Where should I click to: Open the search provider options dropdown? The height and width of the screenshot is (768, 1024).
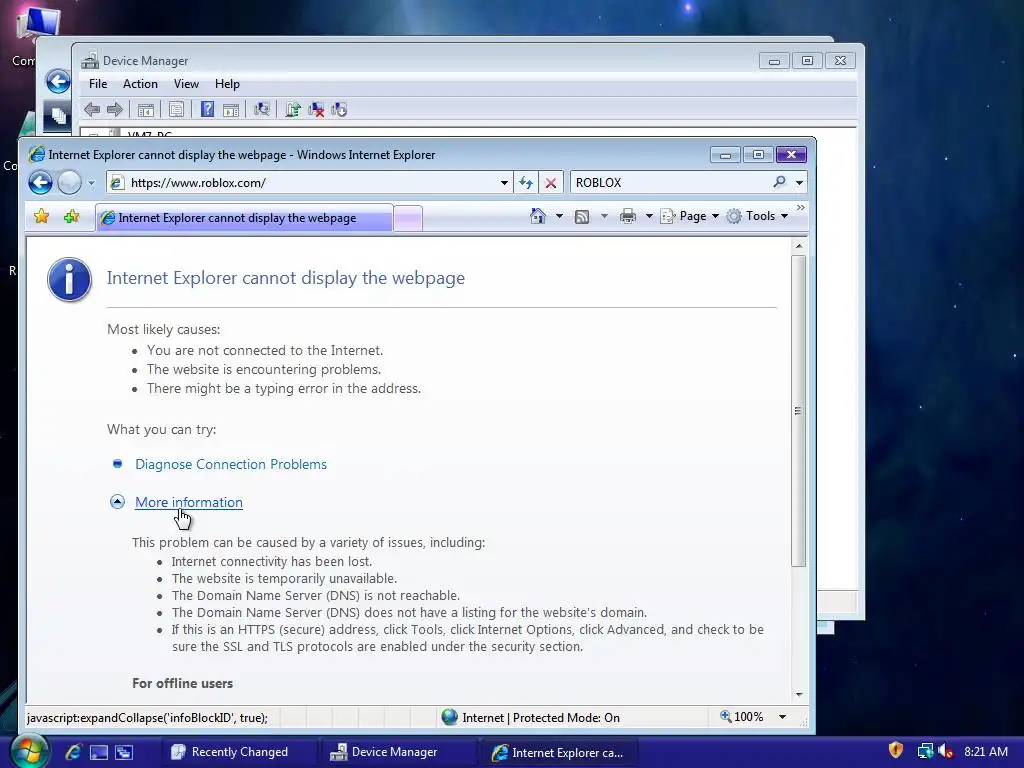coord(799,183)
